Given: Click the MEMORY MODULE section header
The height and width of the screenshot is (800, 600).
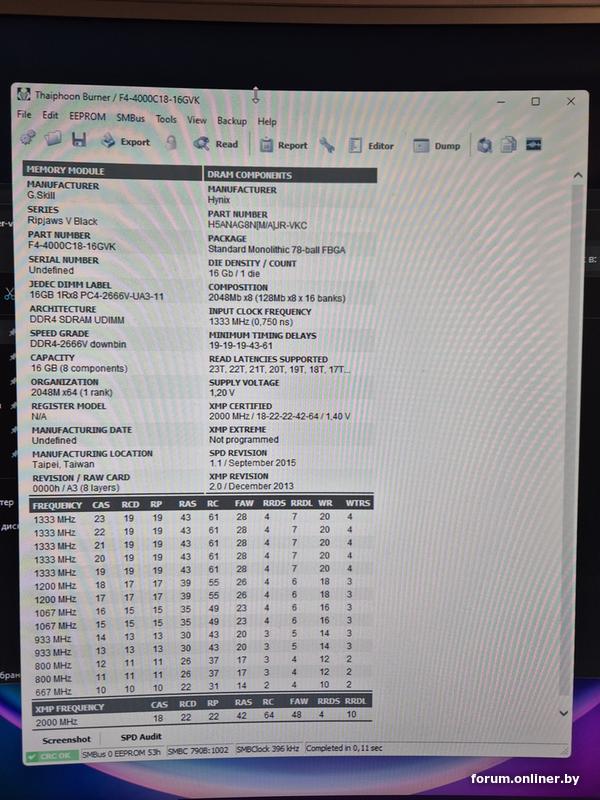Looking at the screenshot, I should pyautogui.click(x=112, y=171).
